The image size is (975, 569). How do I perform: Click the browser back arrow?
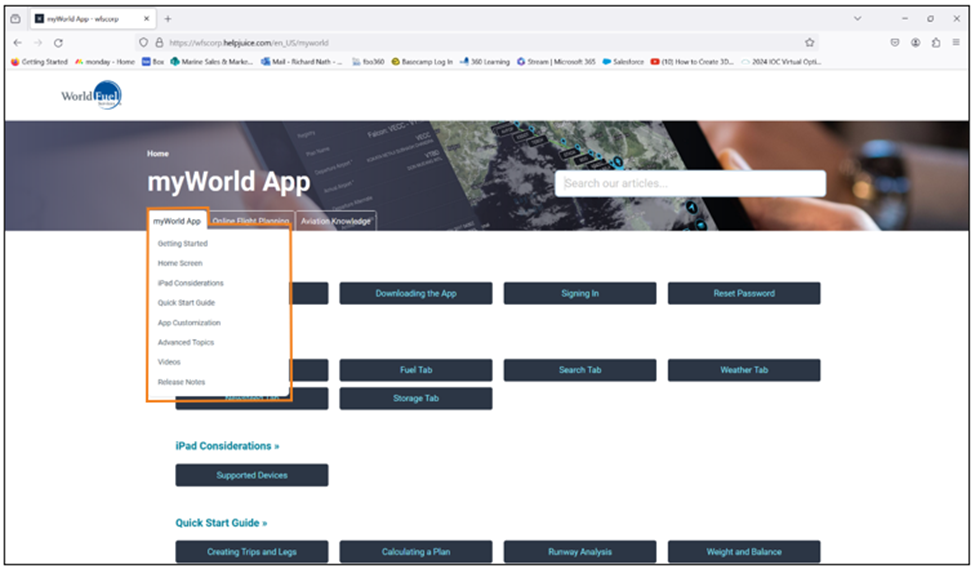click(x=17, y=43)
